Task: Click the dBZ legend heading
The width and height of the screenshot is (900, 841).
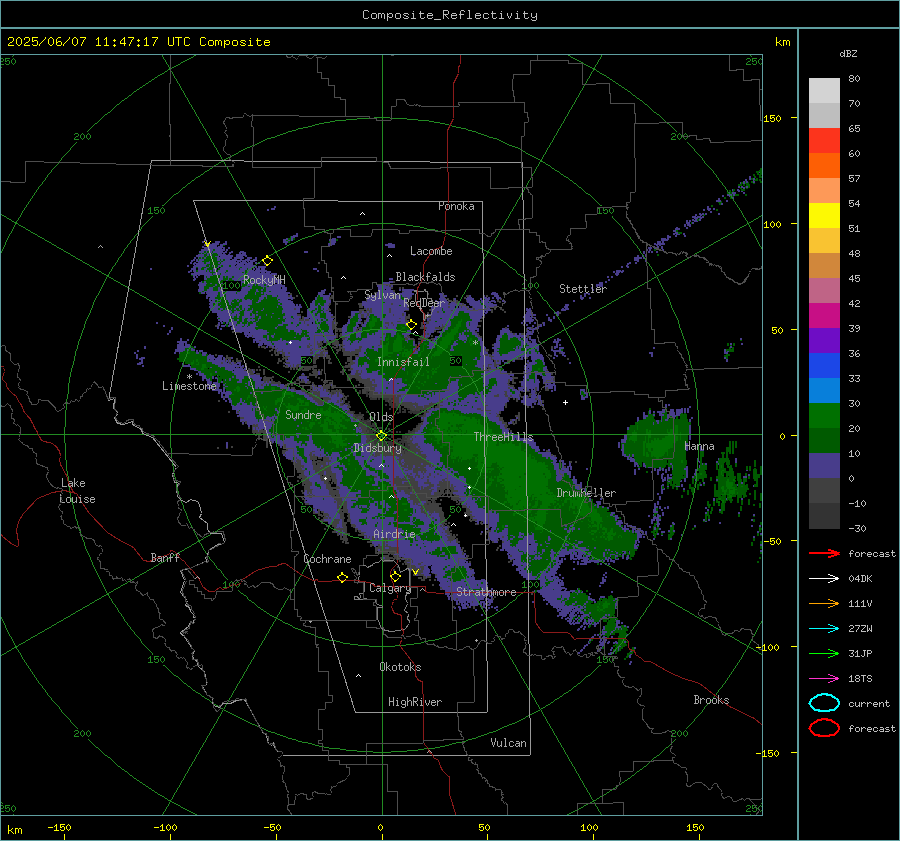Action: point(848,53)
